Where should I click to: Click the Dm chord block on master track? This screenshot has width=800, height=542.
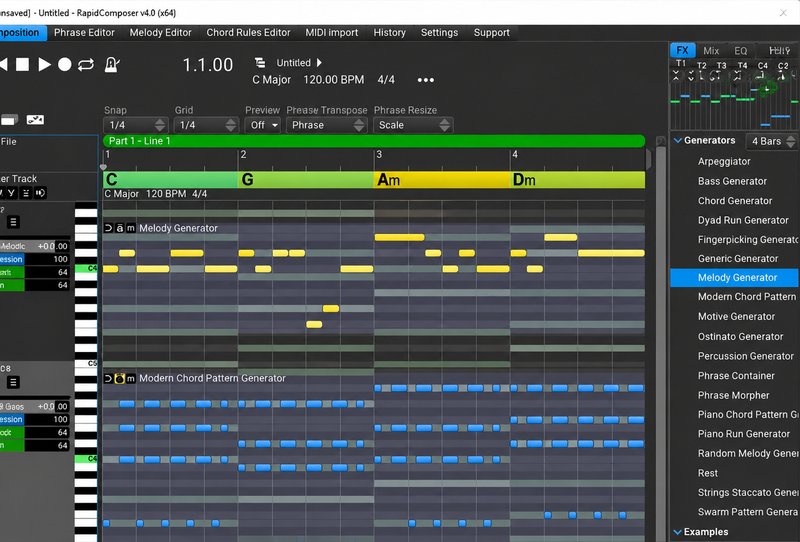578,180
